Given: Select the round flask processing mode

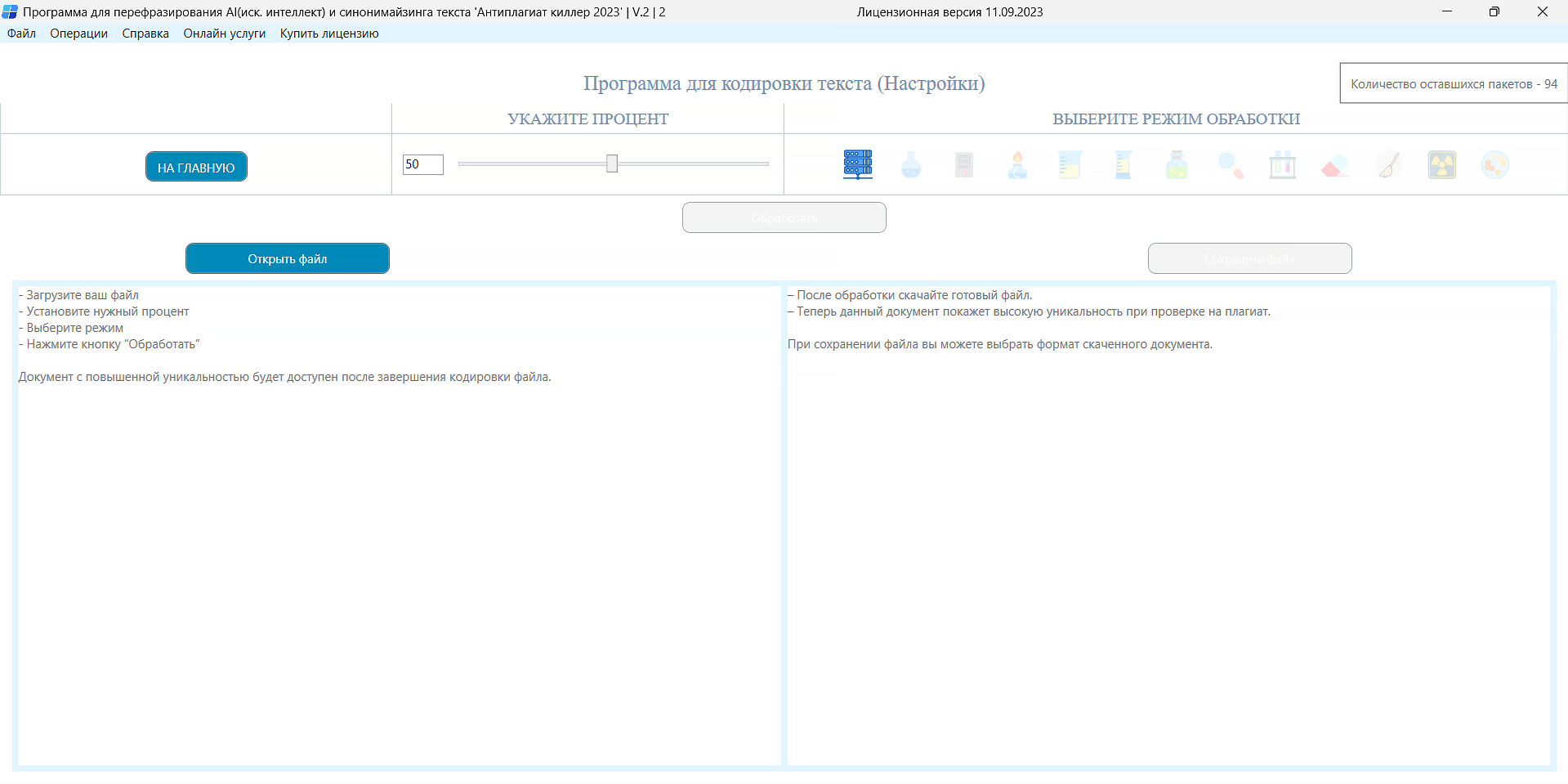Looking at the screenshot, I should click(911, 164).
